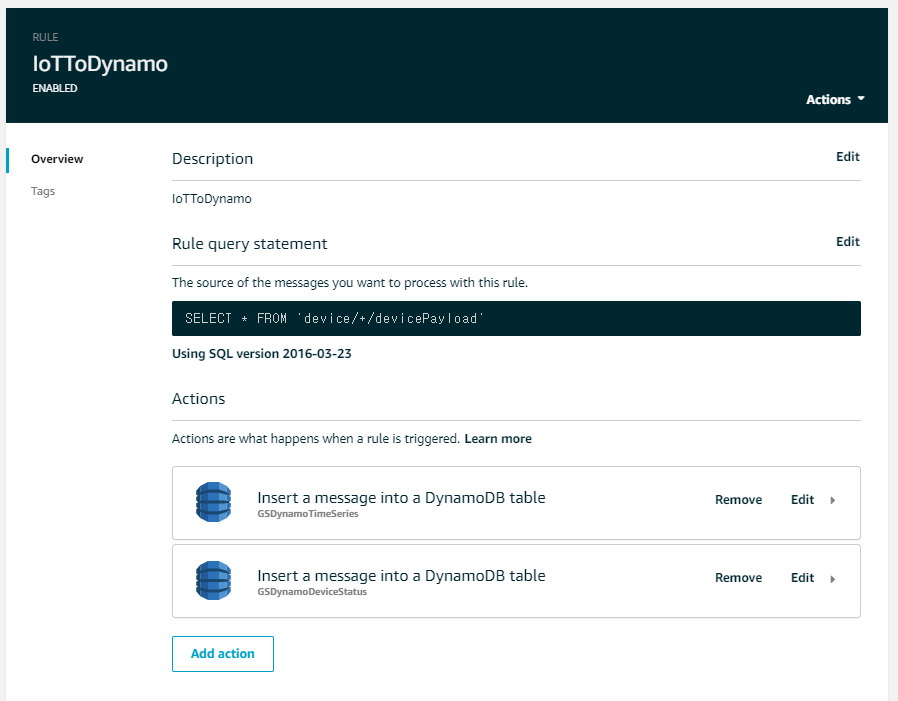Edit the Rule query statement
The image size is (898, 701).
pos(848,242)
